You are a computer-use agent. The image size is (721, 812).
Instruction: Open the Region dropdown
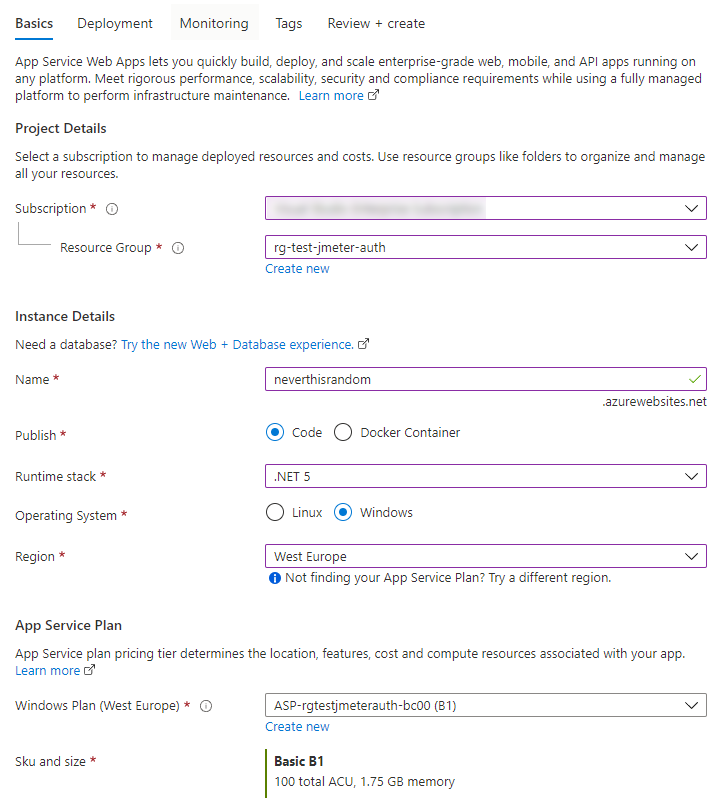693,556
